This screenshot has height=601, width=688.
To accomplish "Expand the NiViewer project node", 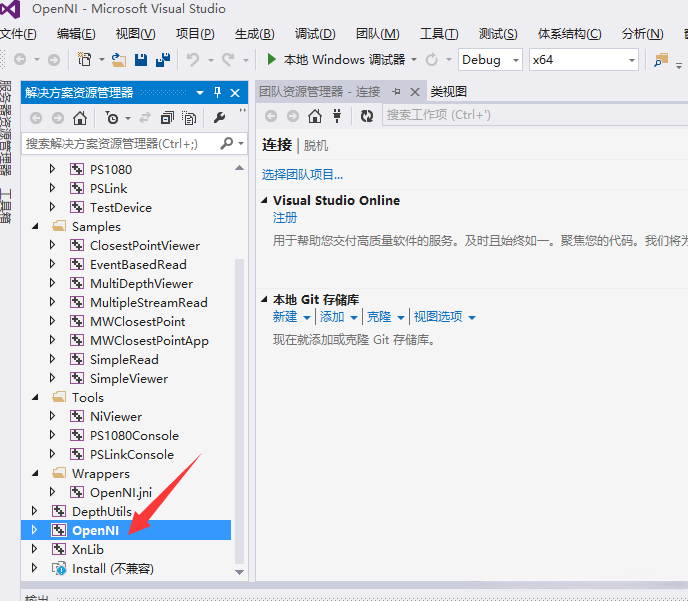I will pyautogui.click(x=52, y=416).
